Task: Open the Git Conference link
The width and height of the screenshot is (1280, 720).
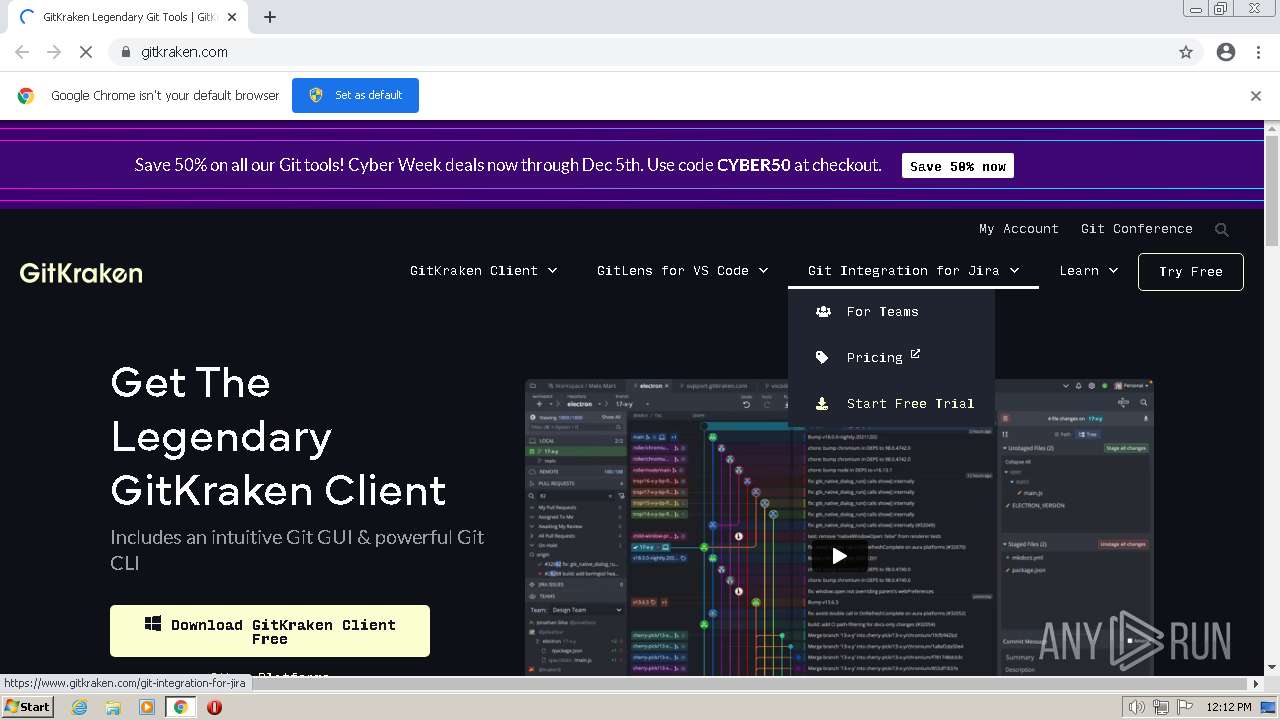Action: point(1137,229)
